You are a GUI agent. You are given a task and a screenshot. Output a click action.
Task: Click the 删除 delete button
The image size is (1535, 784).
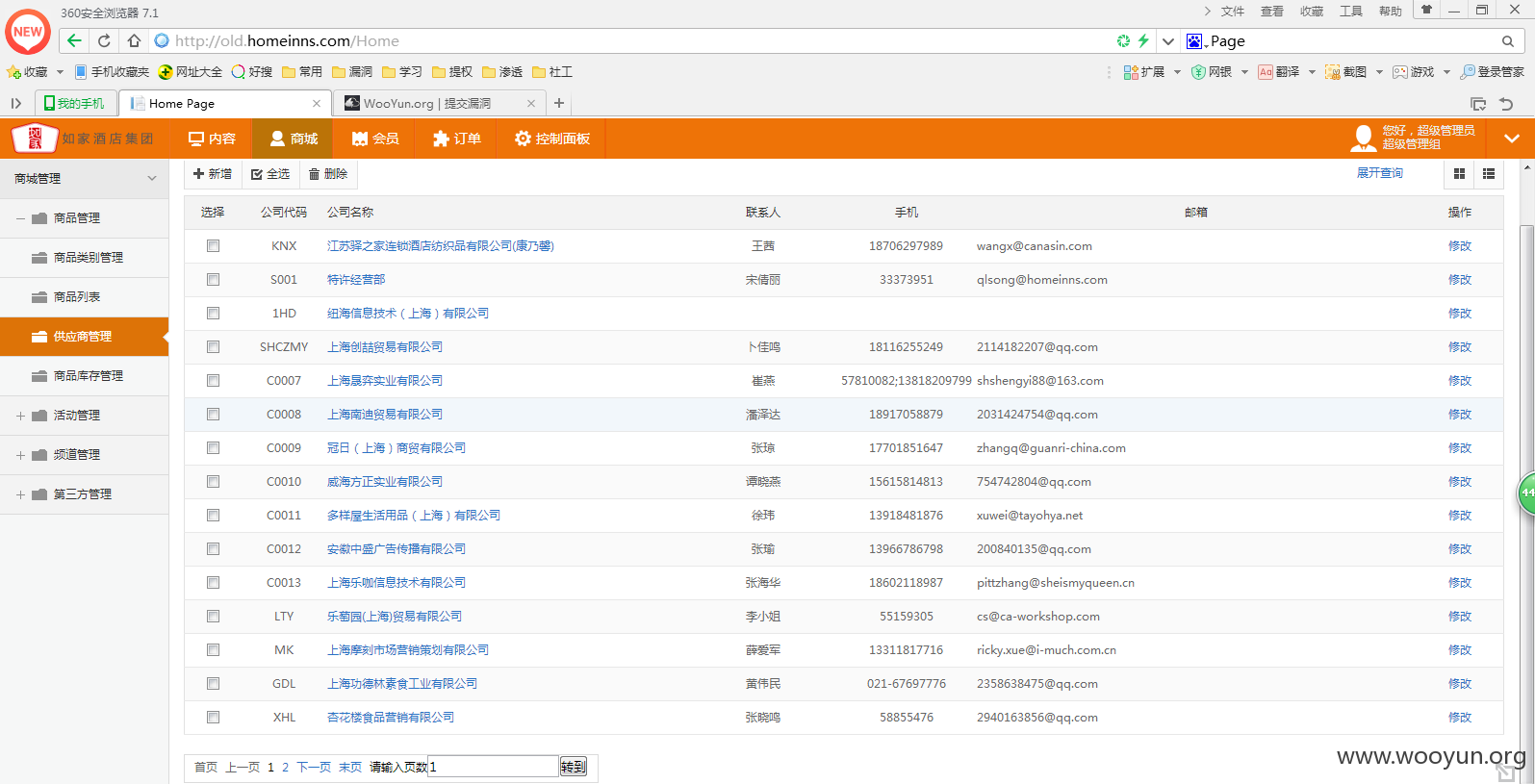click(328, 174)
